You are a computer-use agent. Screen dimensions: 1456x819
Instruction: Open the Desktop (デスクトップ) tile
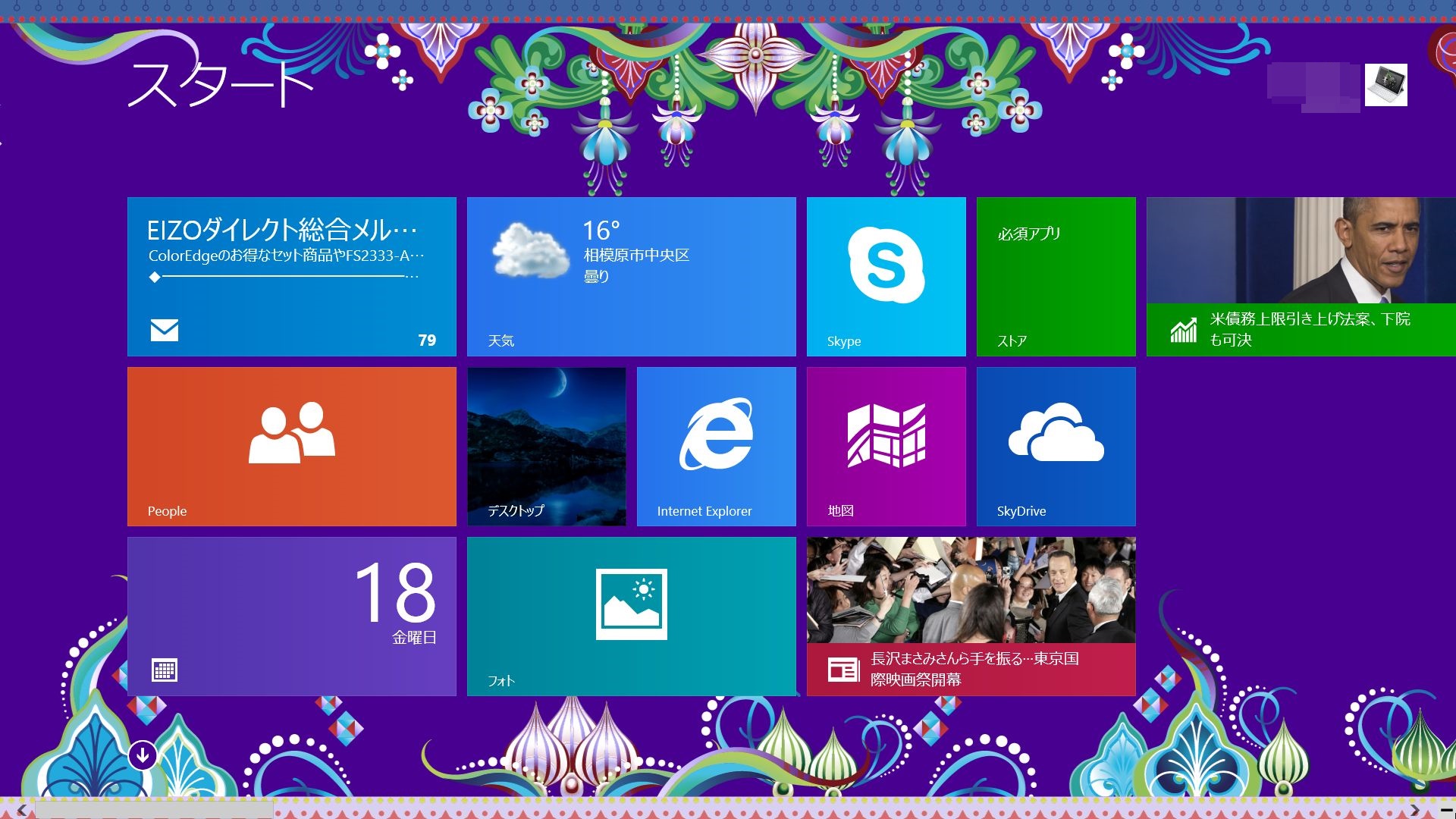pos(546,447)
